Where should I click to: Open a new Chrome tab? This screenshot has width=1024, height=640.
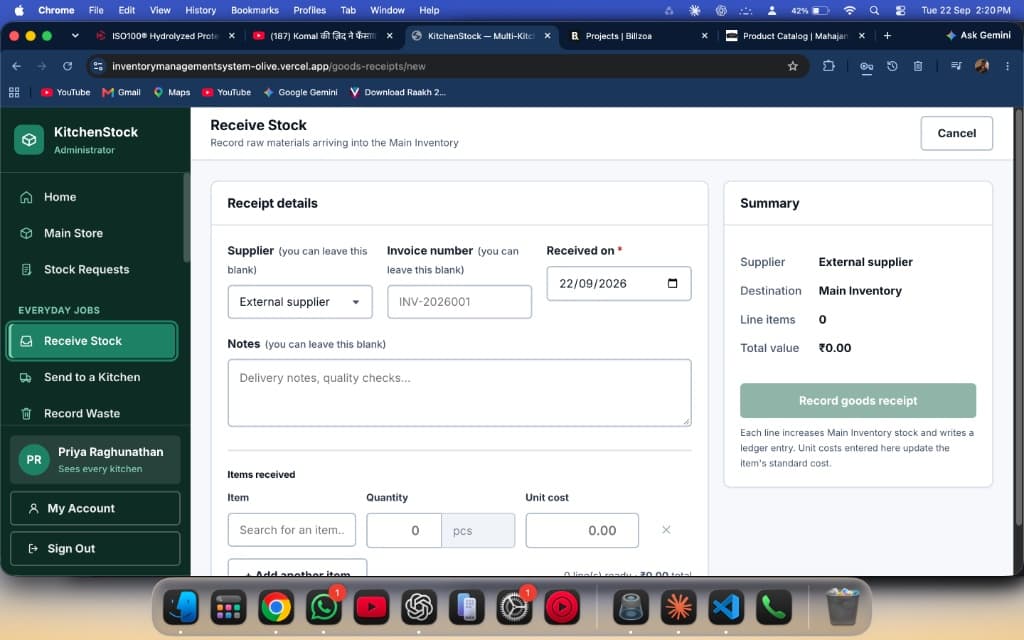click(x=887, y=36)
